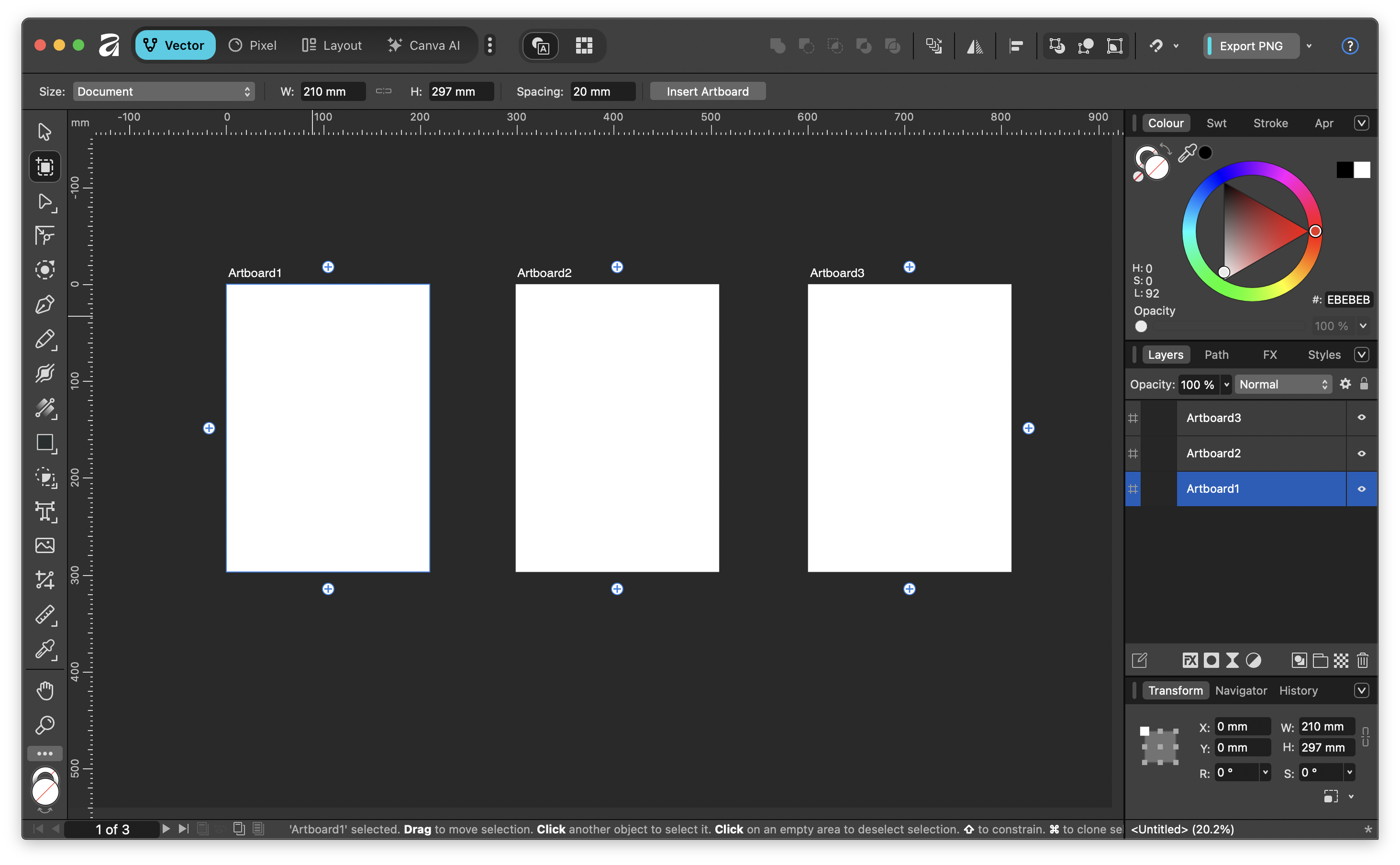
Task: Click the delete layer trash icon
Action: (1362, 661)
